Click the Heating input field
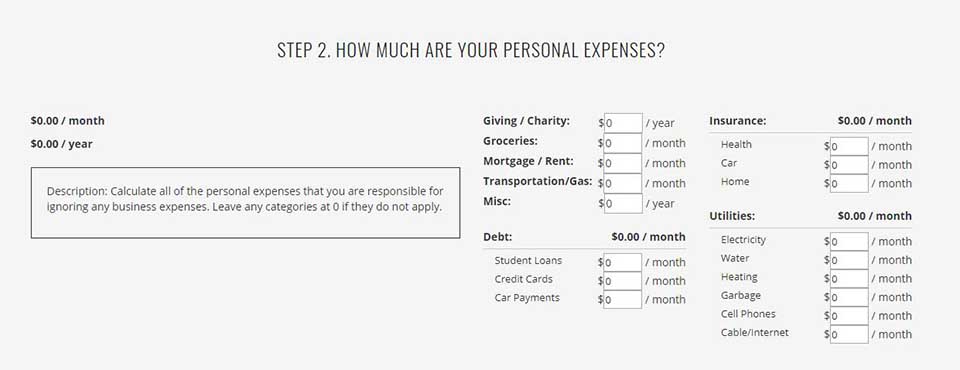 849,279
